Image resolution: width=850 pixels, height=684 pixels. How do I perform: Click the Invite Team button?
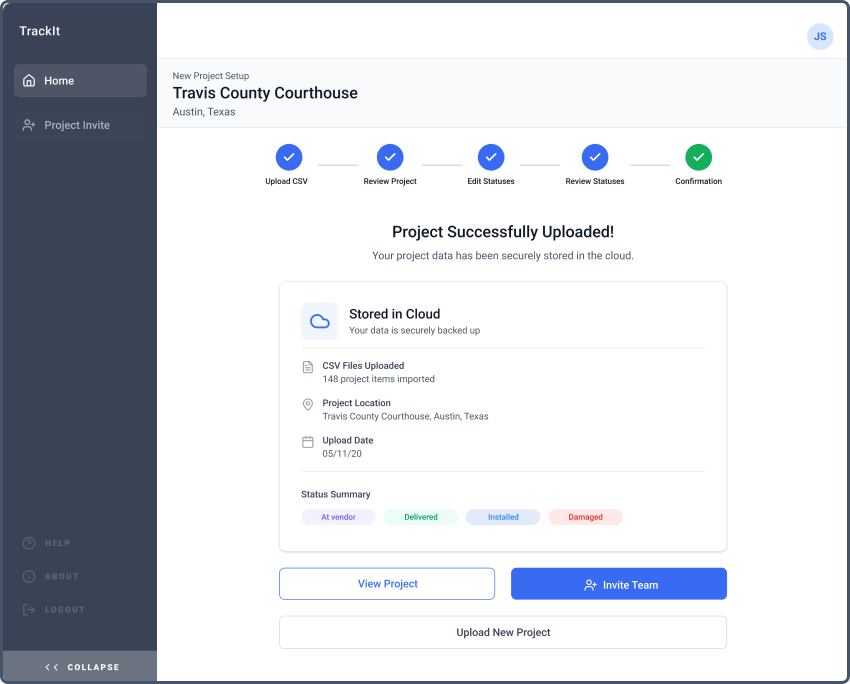pyautogui.click(x=619, y=584)
